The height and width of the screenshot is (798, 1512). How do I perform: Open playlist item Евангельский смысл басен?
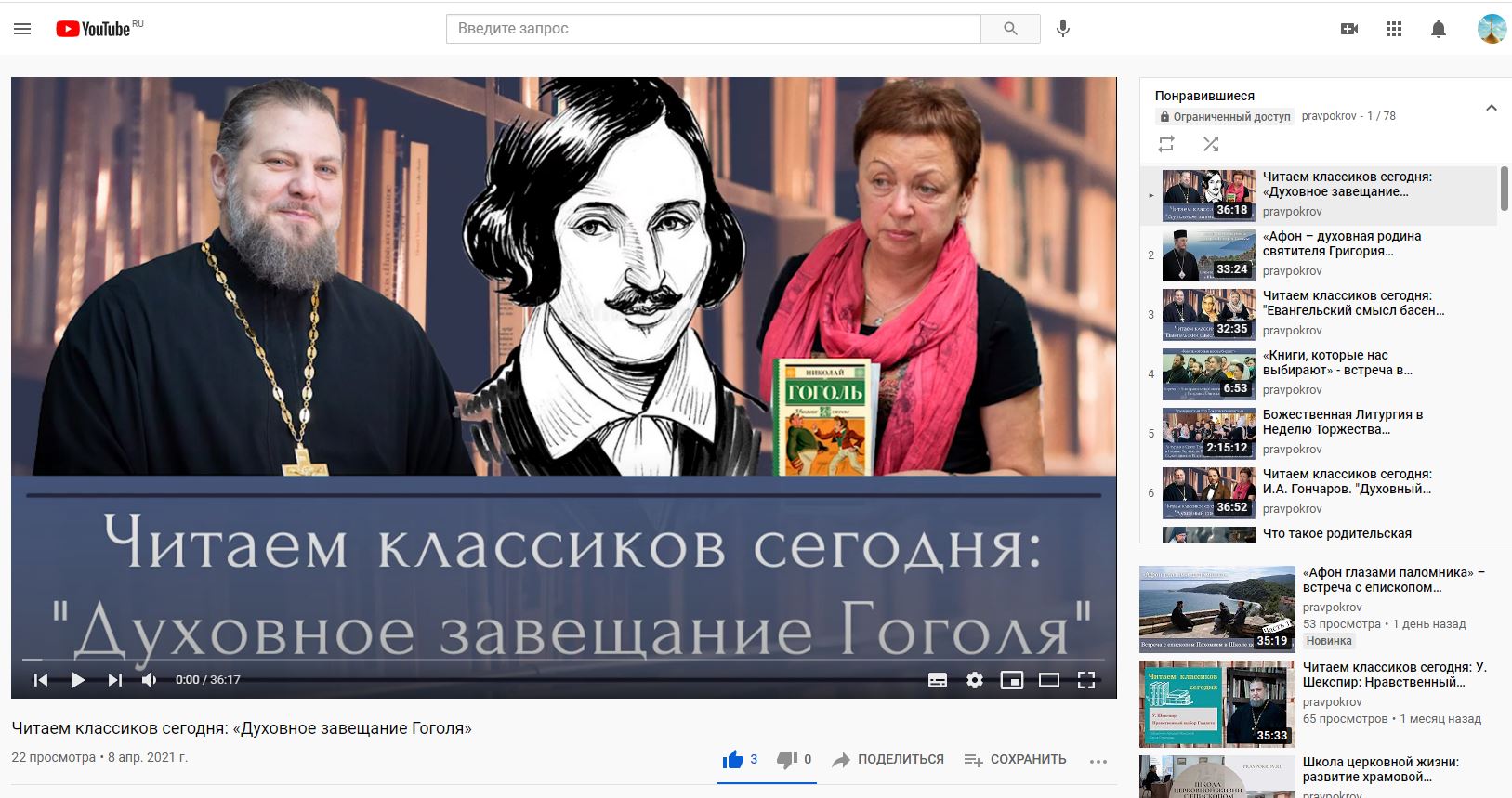(1319, 314)
